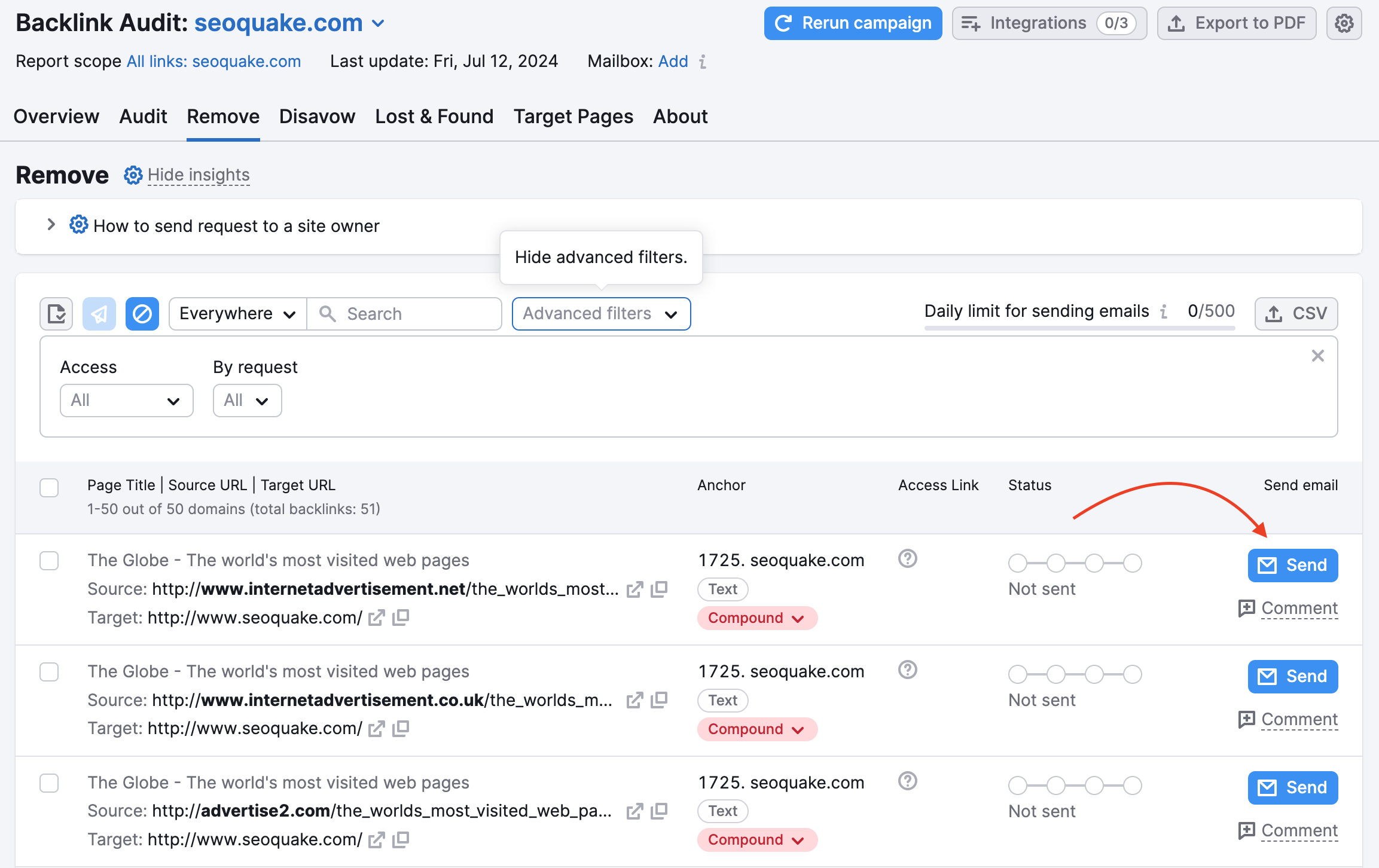Open first row target URL externally

[376, 618]
